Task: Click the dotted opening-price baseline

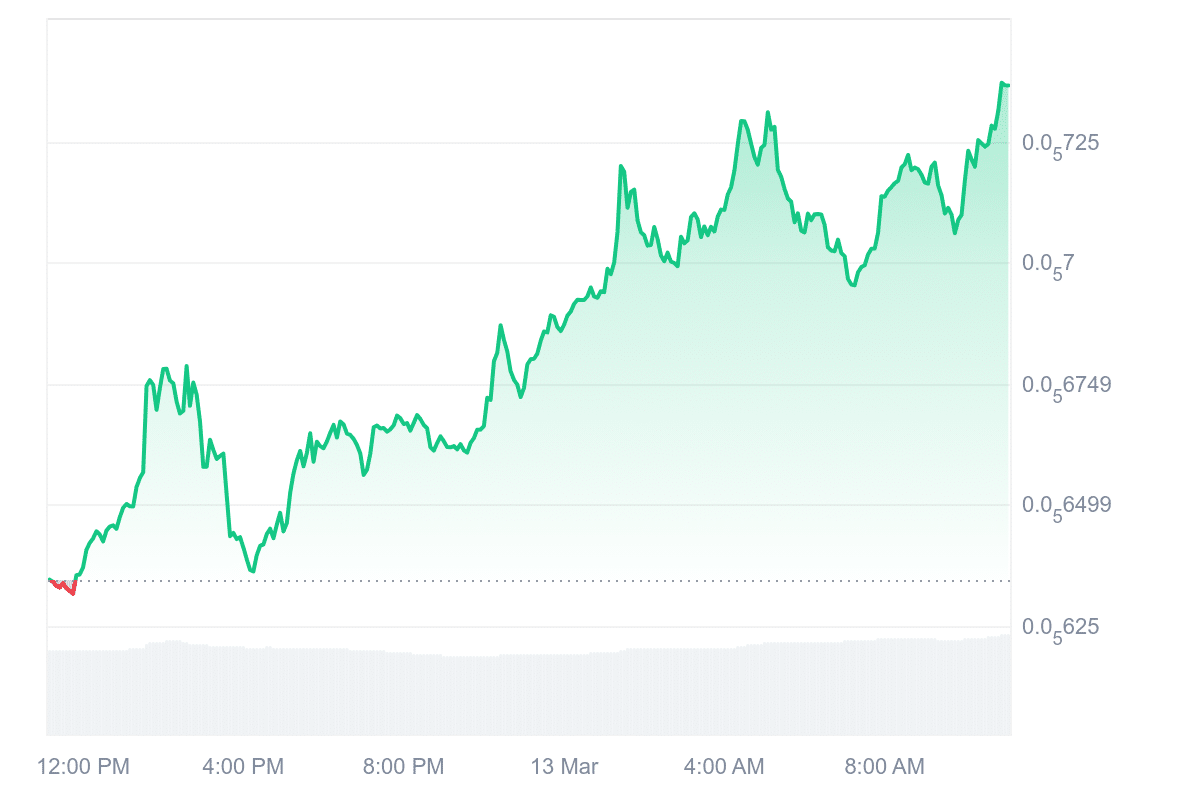Action: (500, 580)
